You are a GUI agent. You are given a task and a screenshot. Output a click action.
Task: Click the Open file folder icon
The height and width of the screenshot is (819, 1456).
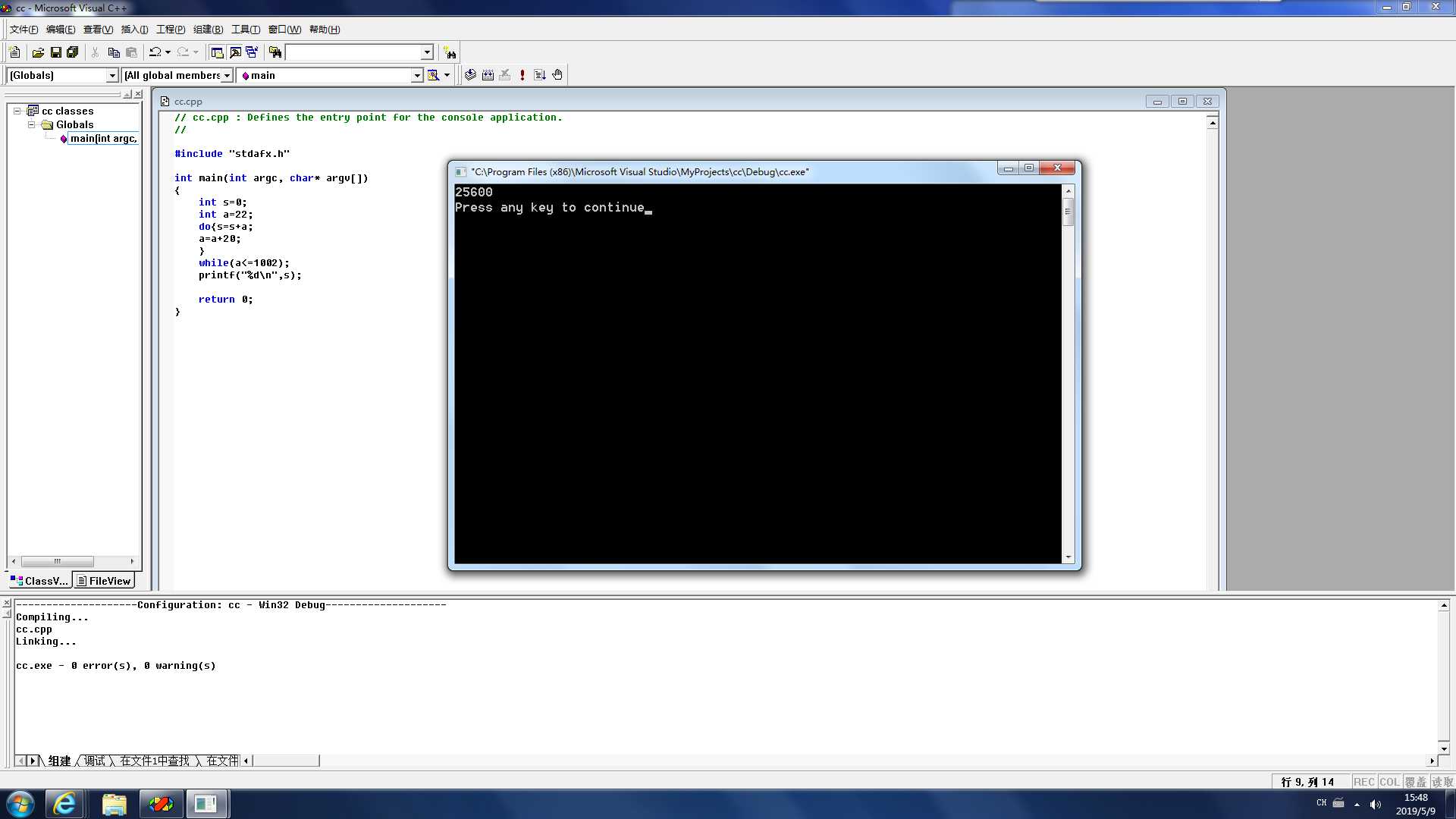pyautogui.click(x=38, y=52)
